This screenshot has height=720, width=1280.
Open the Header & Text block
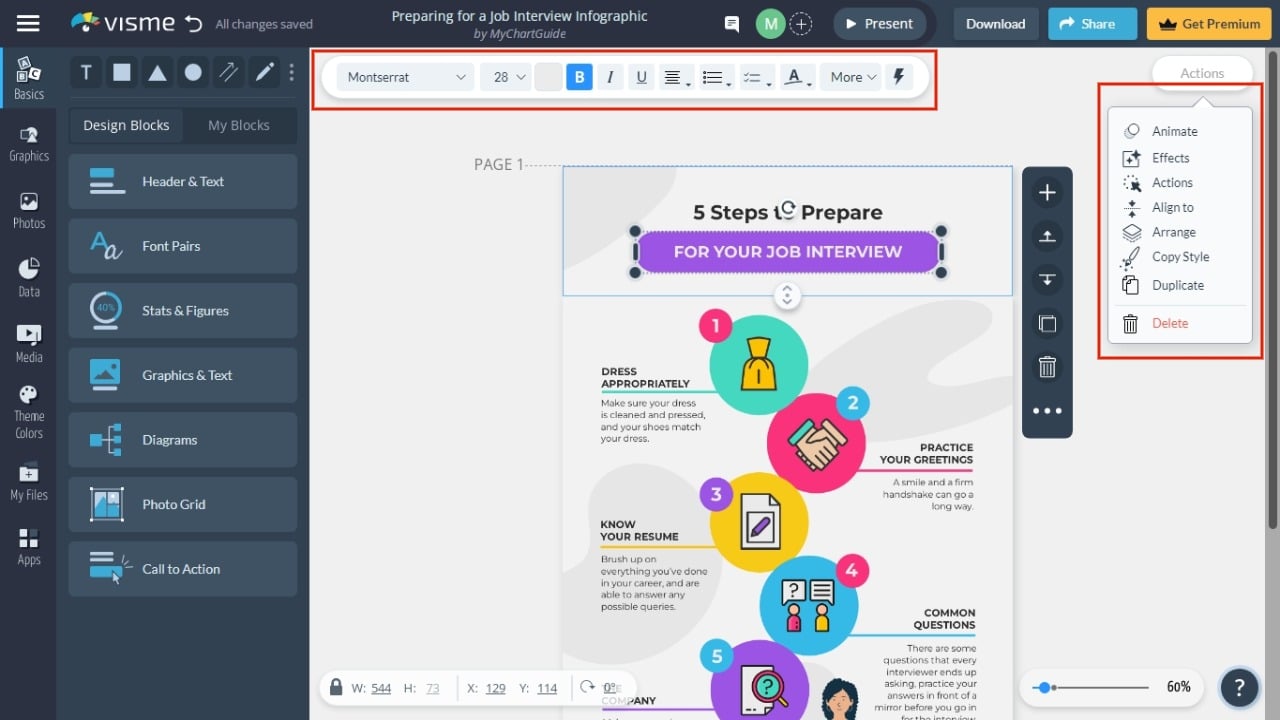coord(183,181)
